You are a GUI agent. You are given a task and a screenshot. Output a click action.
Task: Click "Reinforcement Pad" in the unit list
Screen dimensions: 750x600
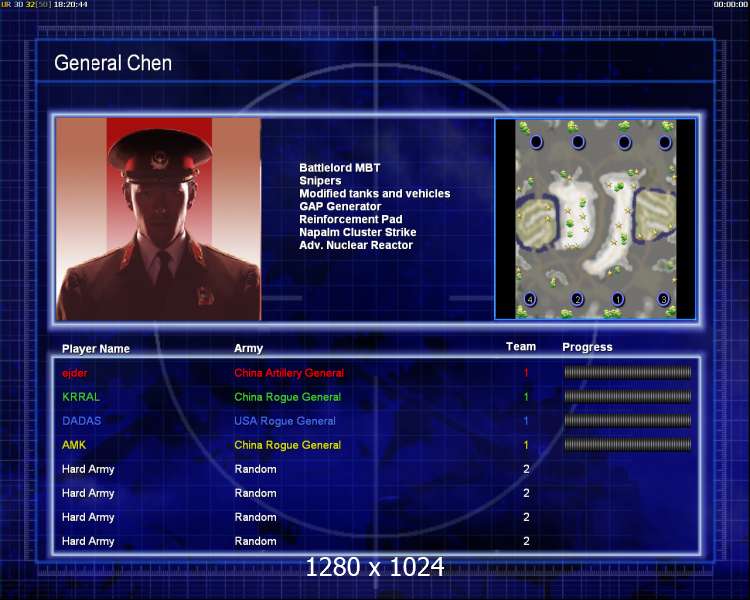tap(351, 220)
